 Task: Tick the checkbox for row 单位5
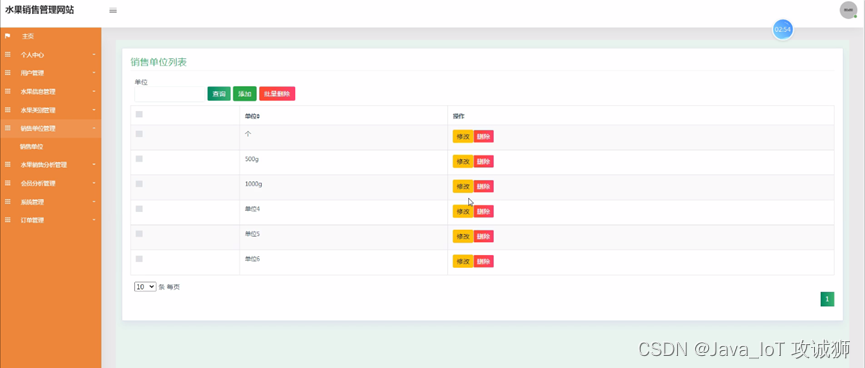coord(139,234)
